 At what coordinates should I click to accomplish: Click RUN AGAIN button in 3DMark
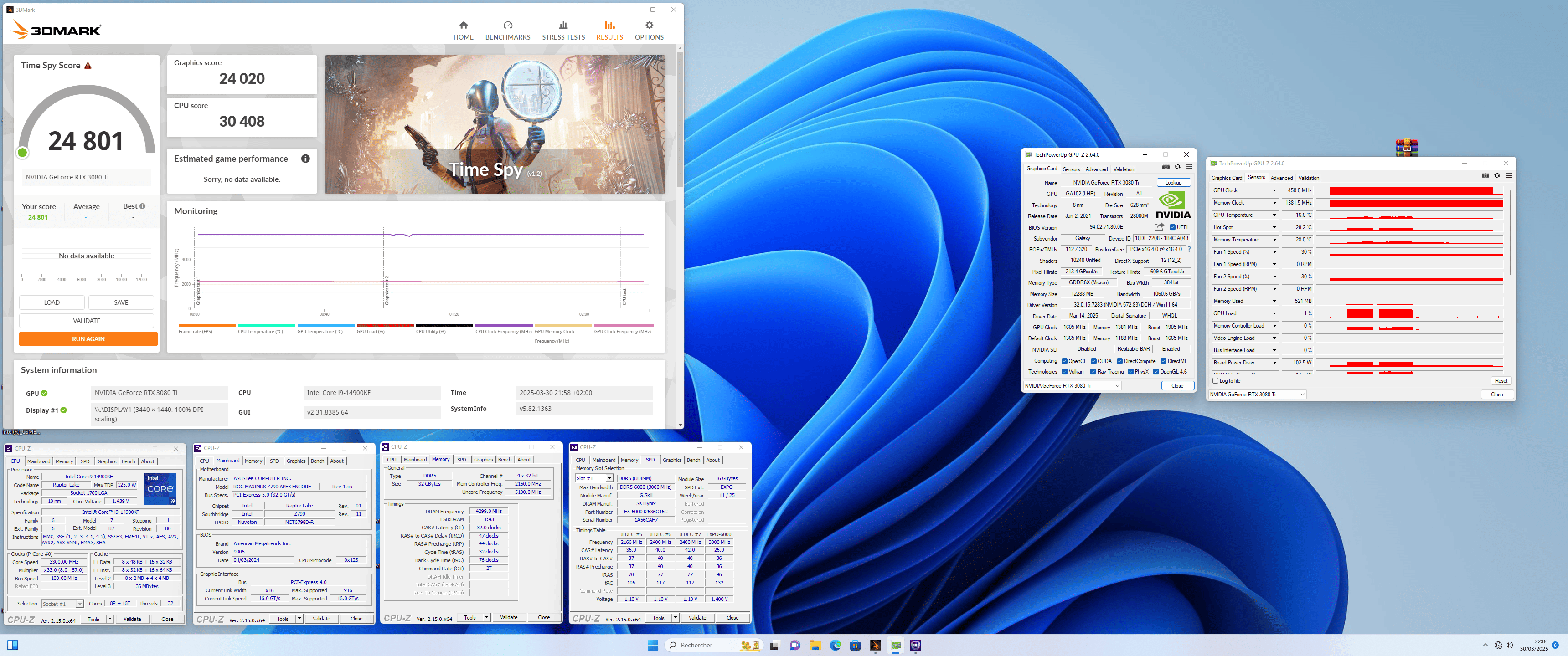click(88, 339)
